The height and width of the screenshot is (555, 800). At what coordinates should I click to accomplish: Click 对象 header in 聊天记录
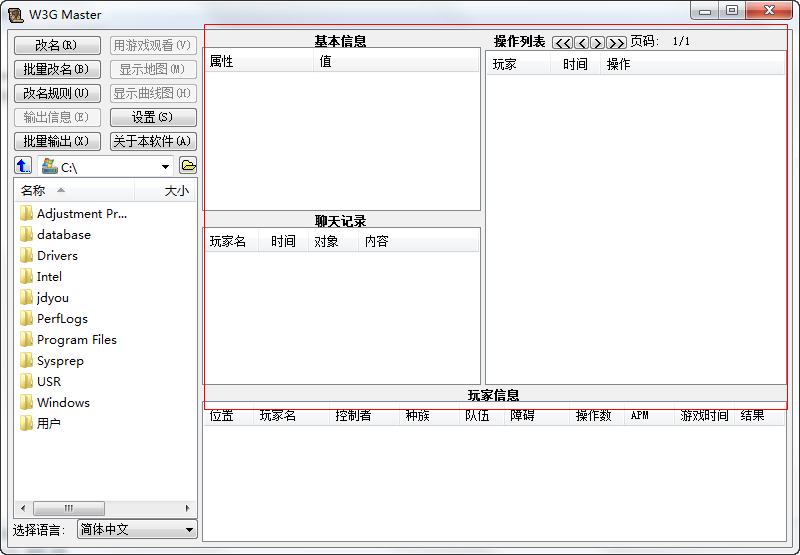click(333, 241)
